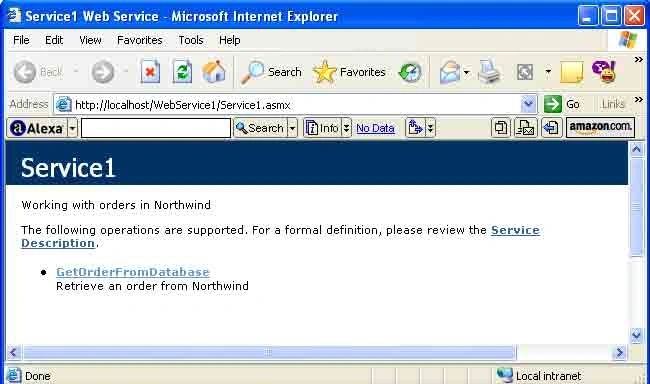650x384 pixels.
Task: Click the Alexa email page icon
Action: tap(525, 128)
